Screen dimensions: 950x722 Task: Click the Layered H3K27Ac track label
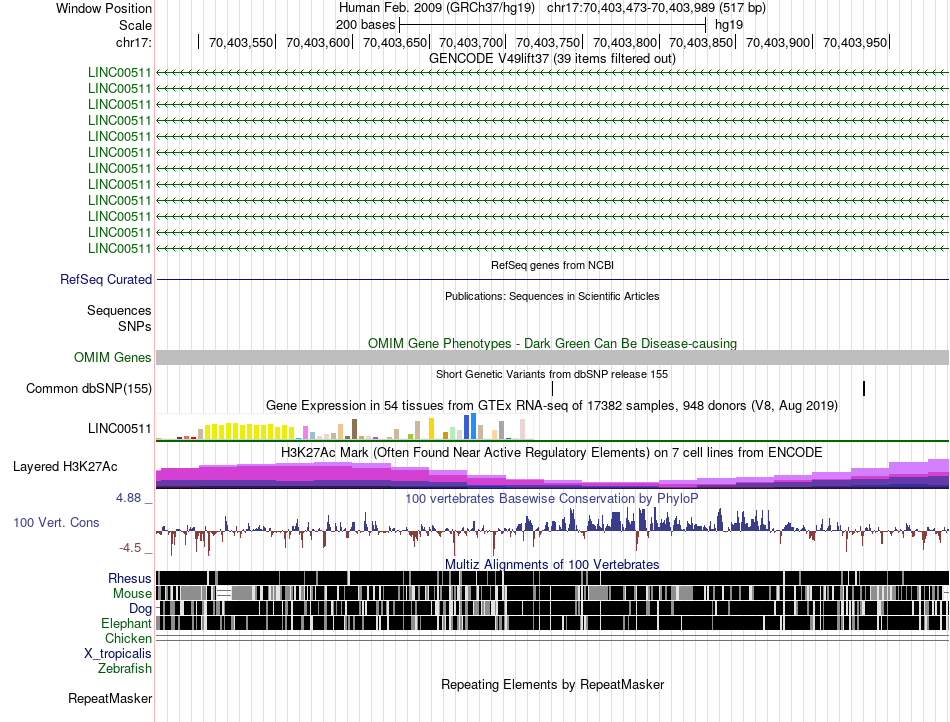coord(65,466)
